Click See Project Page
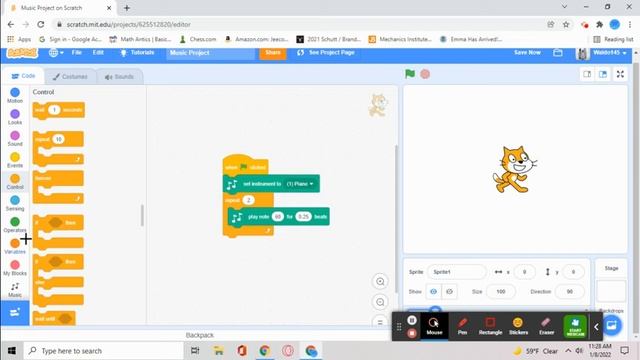The image size is (640, 360). (x=326, y=53)
